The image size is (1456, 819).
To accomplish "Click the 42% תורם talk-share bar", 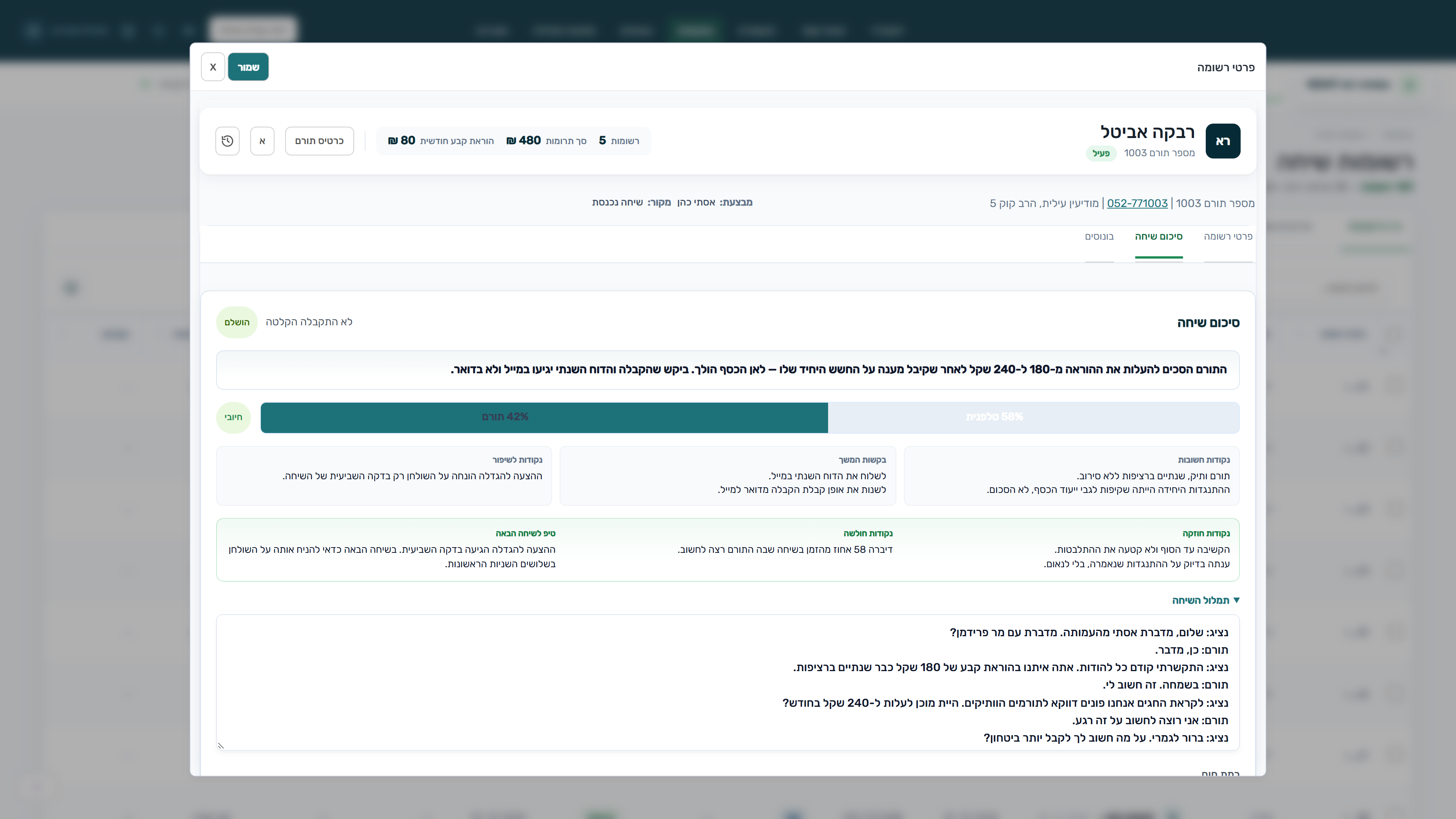I will (544, 417).
